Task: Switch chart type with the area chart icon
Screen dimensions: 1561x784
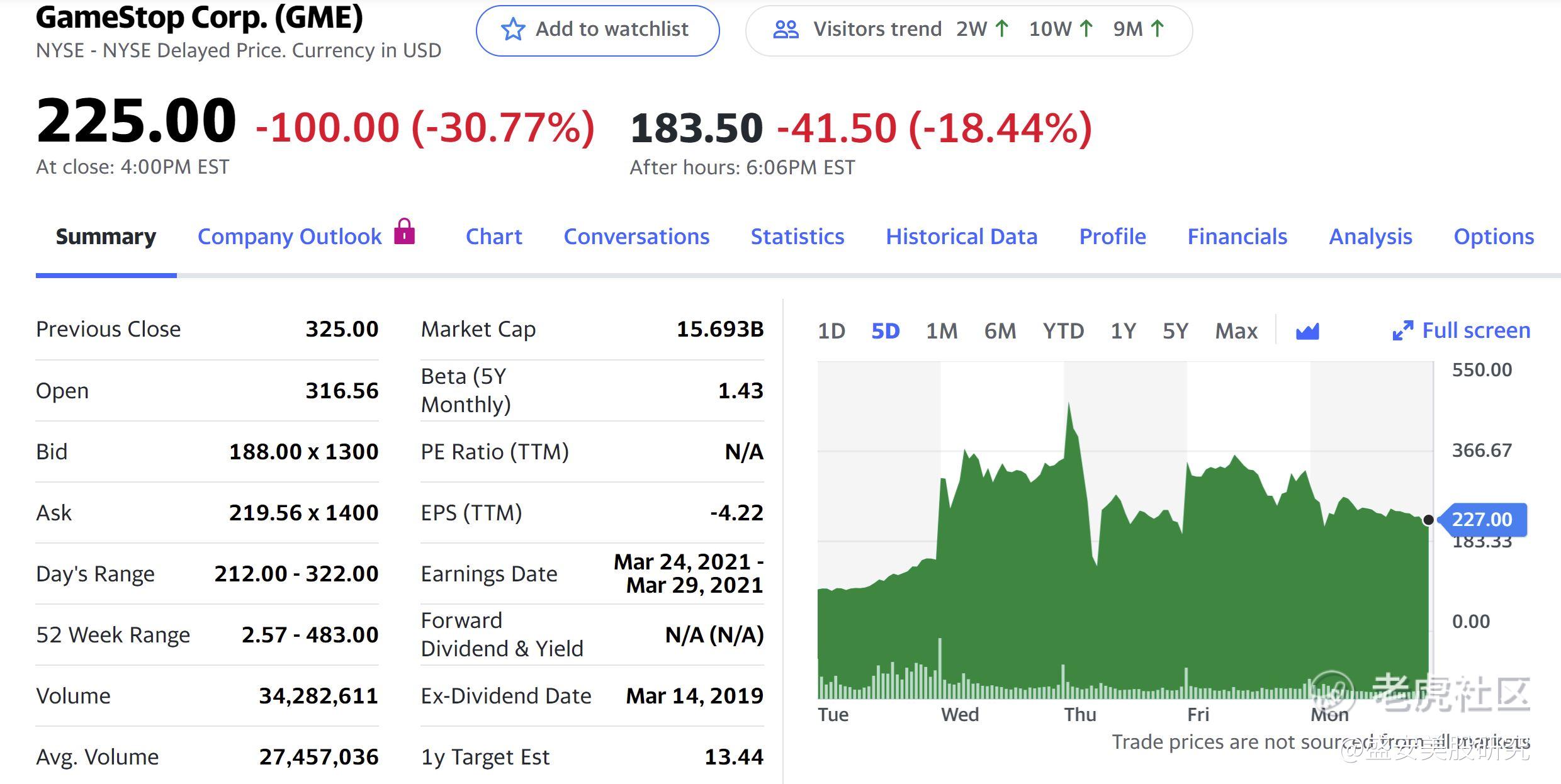Action: [x=1307, y=331]
